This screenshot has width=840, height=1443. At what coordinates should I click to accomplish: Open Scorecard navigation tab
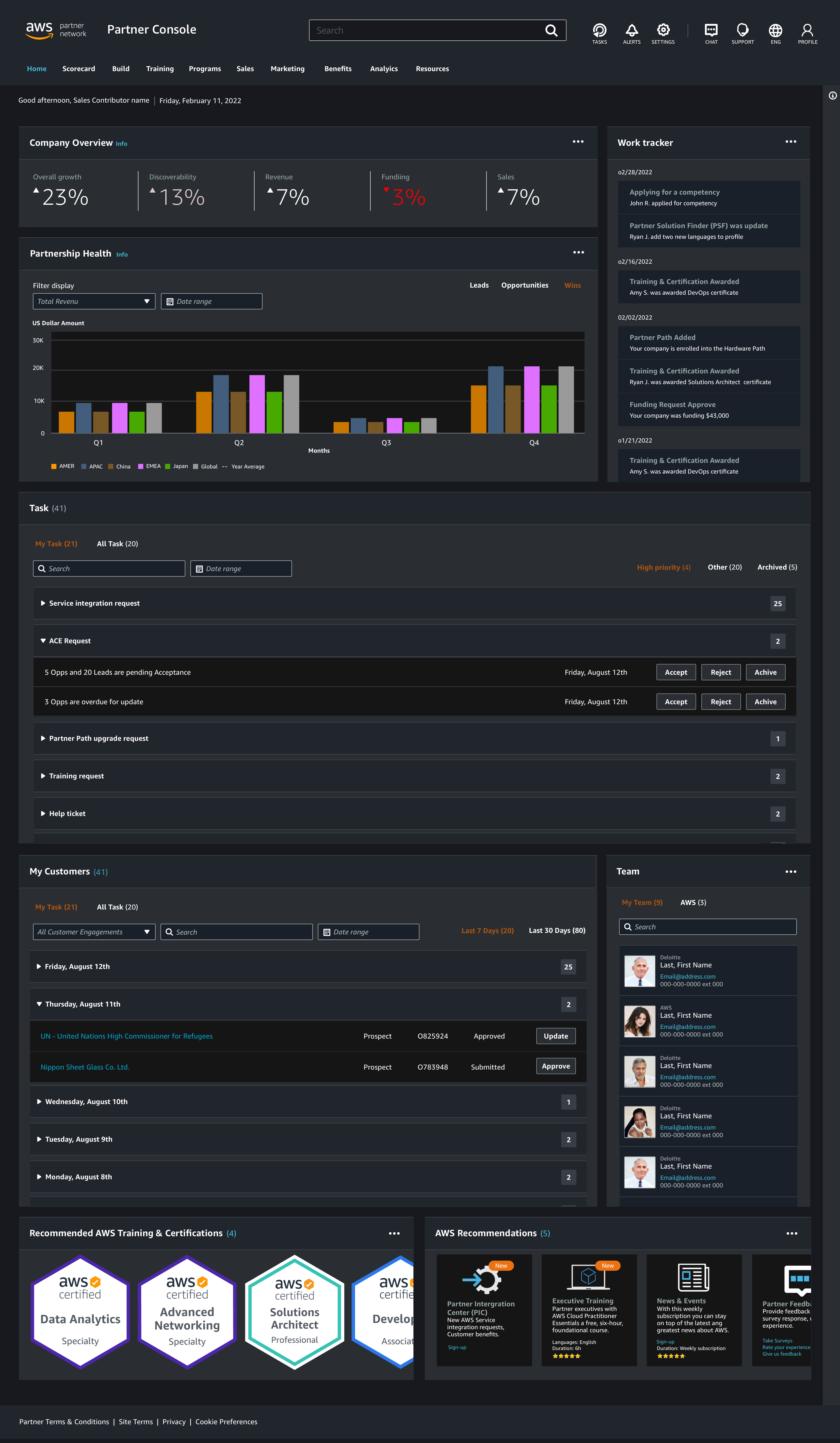[78, 69]
